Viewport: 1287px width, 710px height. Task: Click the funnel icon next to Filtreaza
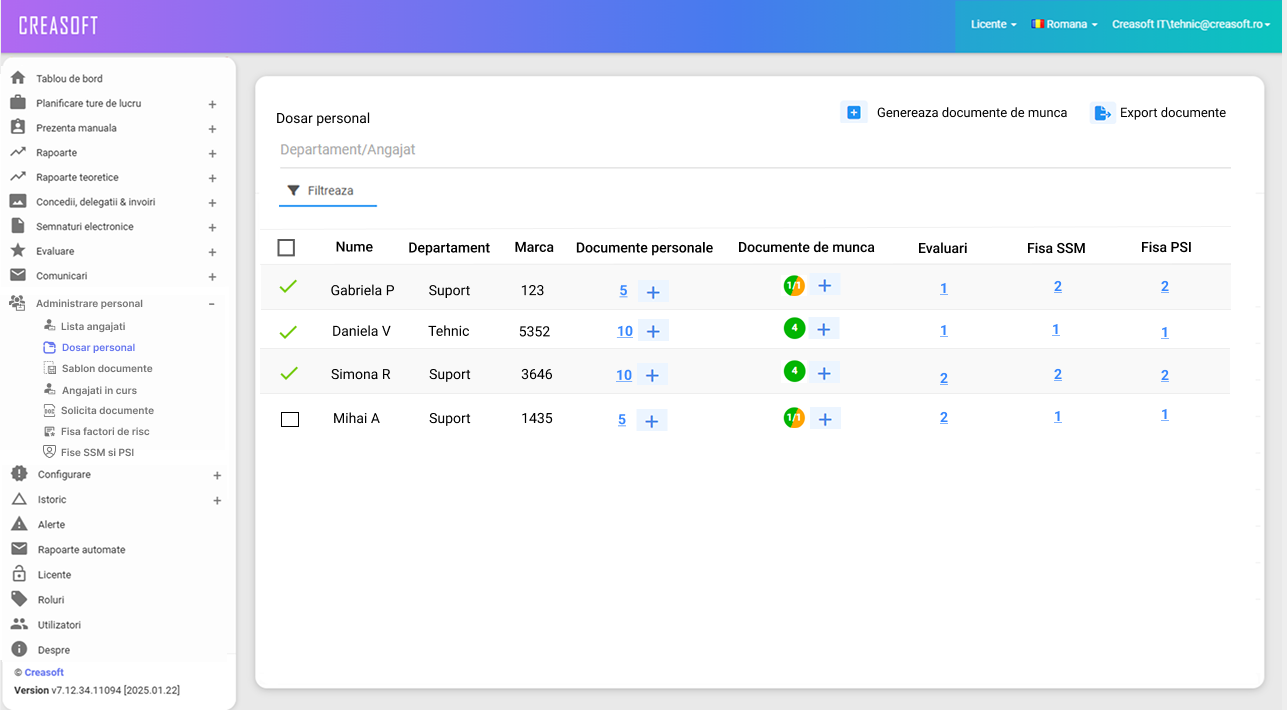pyautogui.click(x=293, y=190)
